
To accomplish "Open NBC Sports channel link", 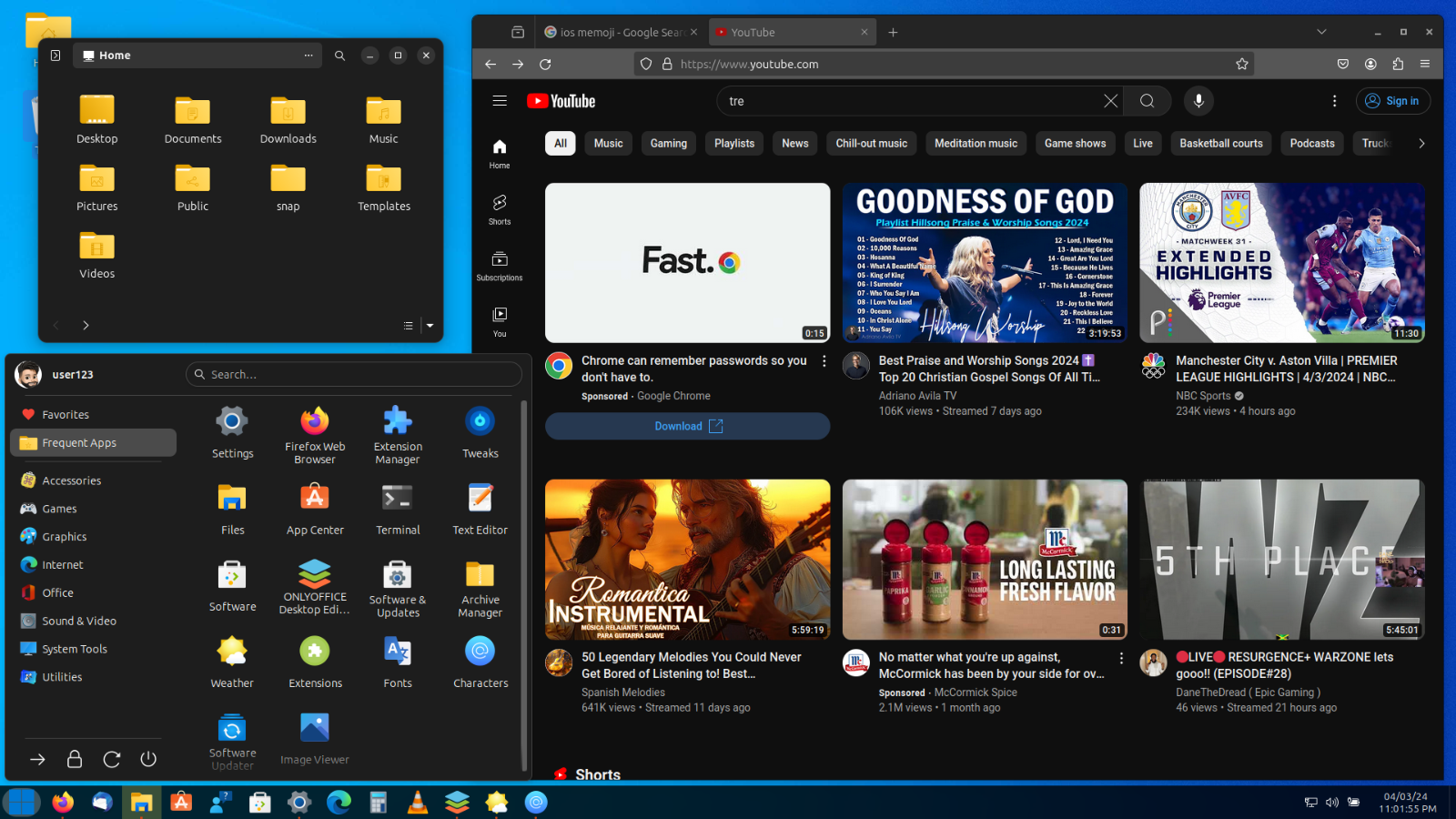I will (1203, 396).
